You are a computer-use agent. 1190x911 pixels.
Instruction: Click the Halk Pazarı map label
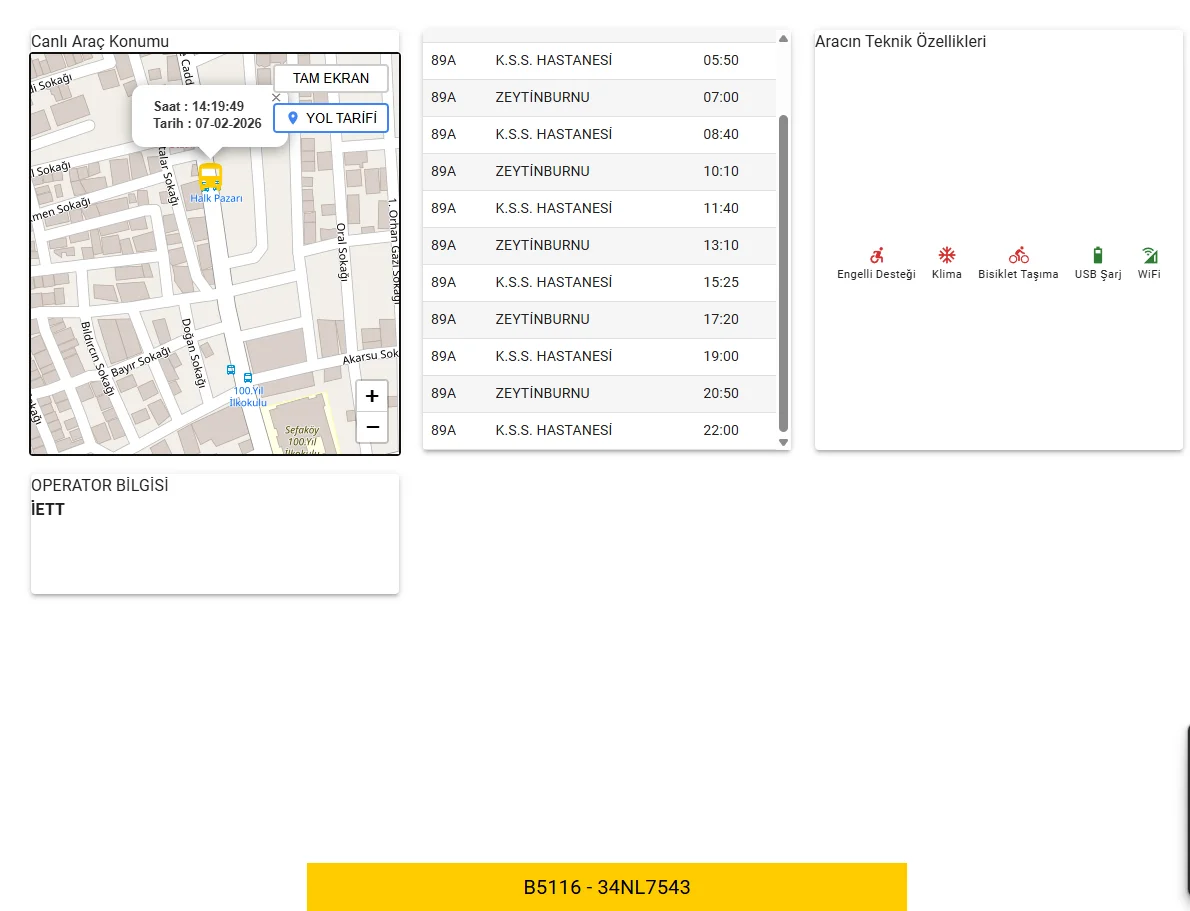coord(216,199)
